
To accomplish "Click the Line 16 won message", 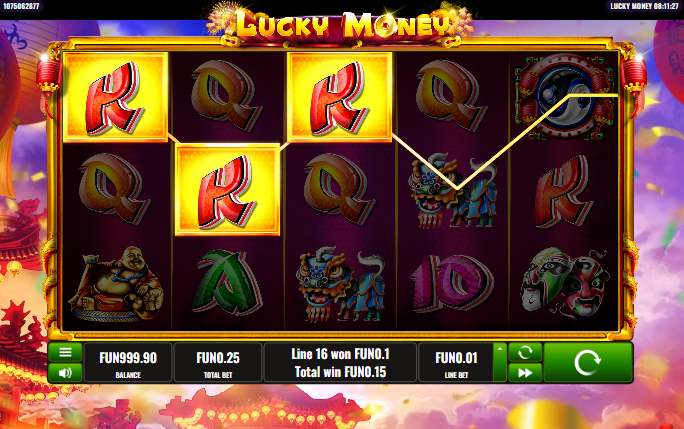I will (340, 354).
